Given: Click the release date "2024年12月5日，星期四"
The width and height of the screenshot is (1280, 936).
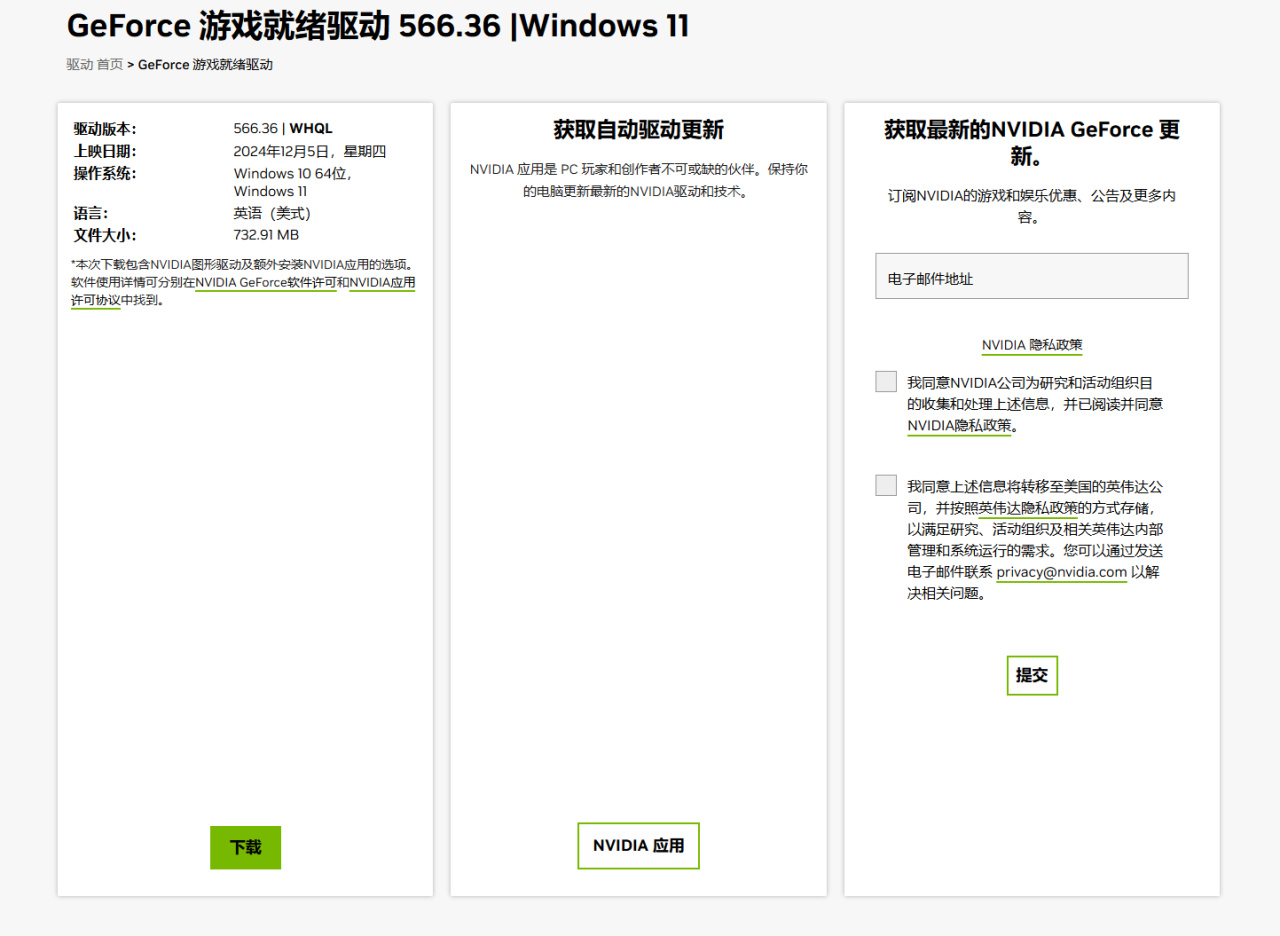Looking at the screenshot, I should click(x=310, y=151).
